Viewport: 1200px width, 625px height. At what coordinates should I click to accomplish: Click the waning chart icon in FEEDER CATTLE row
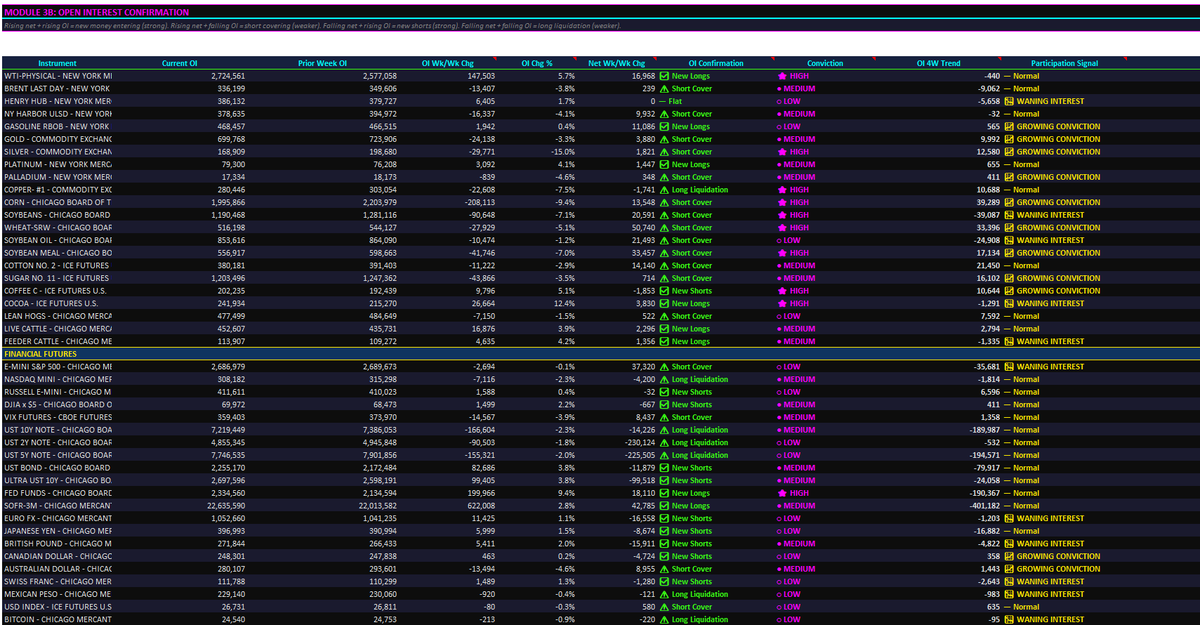coord(1009,341)
